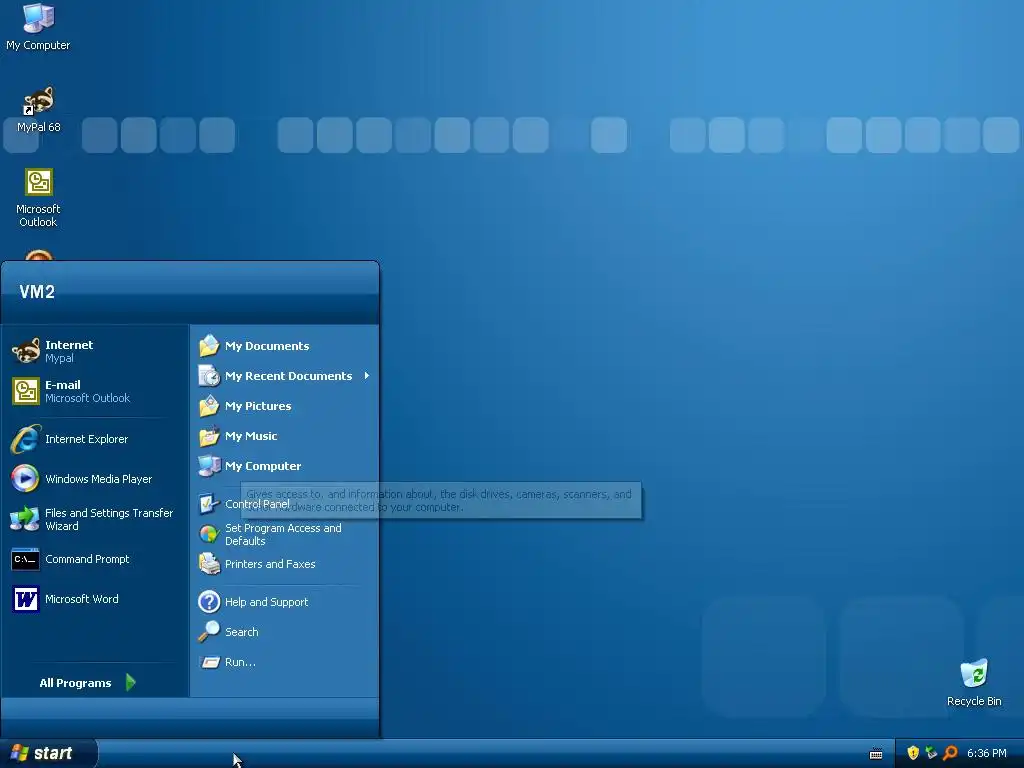1024x768 pixels.
Task: Open E-mail Microsoft Outlook entry
Action: coord(95,391)
